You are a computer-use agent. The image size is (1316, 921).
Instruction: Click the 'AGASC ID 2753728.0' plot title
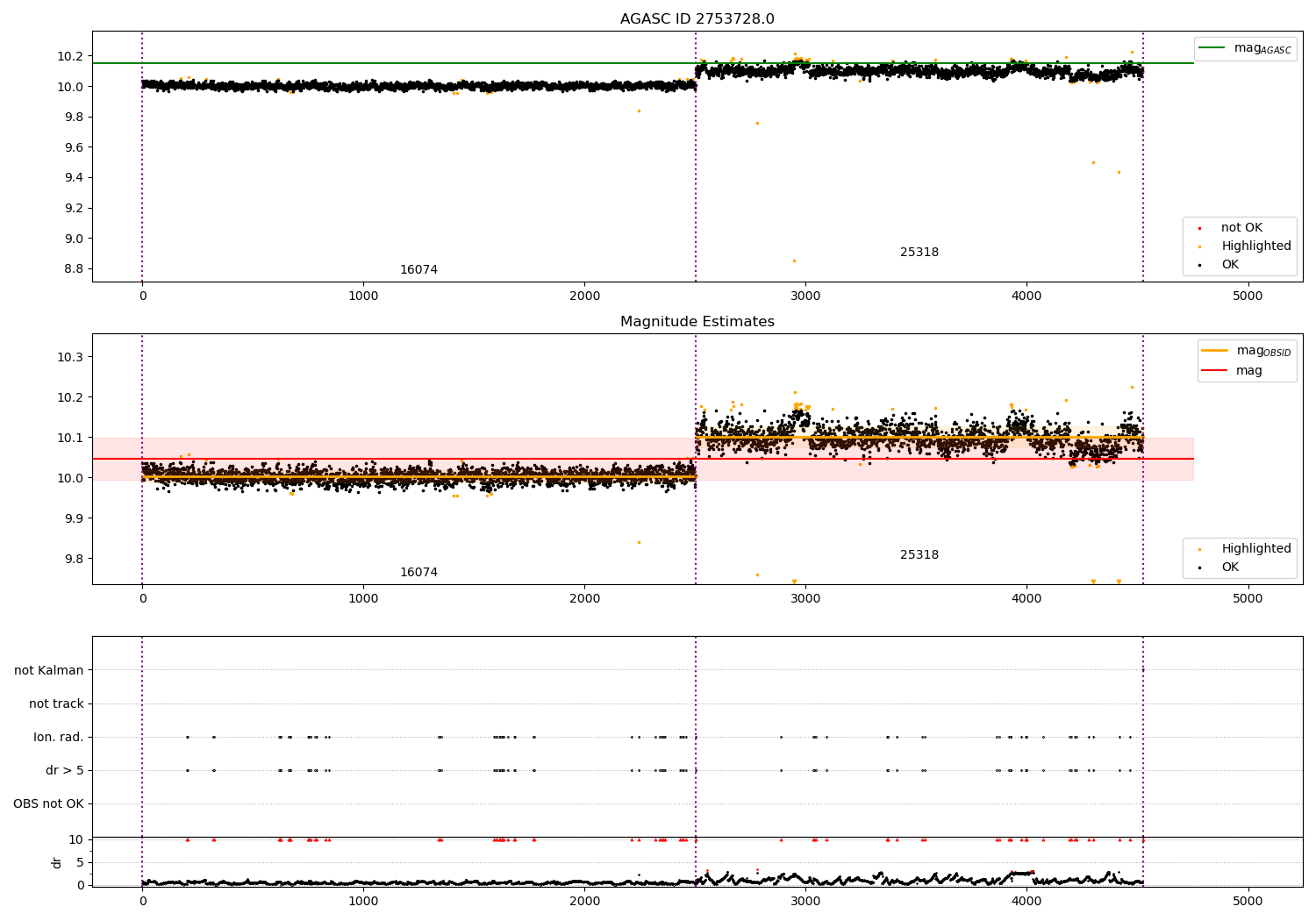(697, 19)
